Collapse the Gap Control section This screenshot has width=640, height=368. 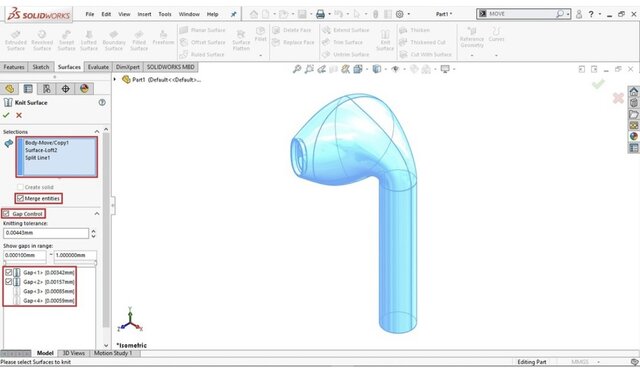tap(97, 214)
